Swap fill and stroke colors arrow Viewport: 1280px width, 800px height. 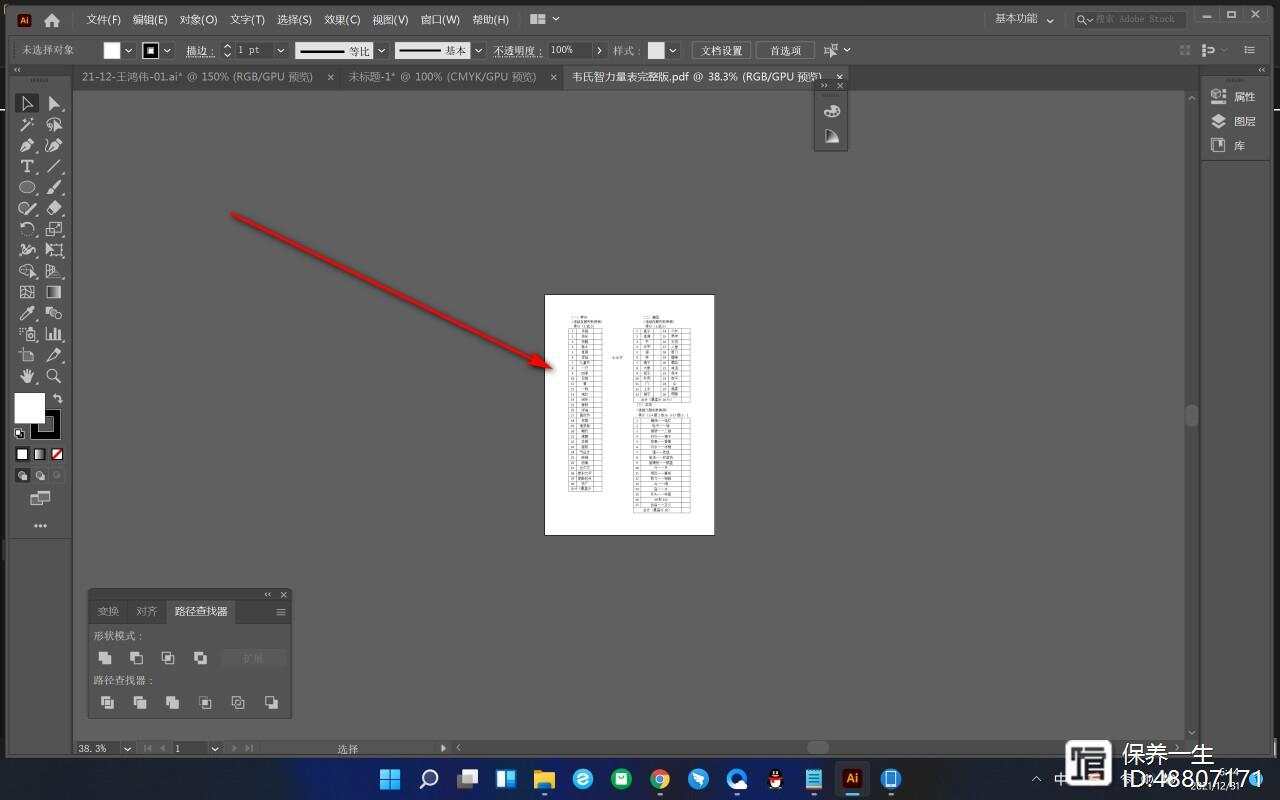(x=58, y=399)
